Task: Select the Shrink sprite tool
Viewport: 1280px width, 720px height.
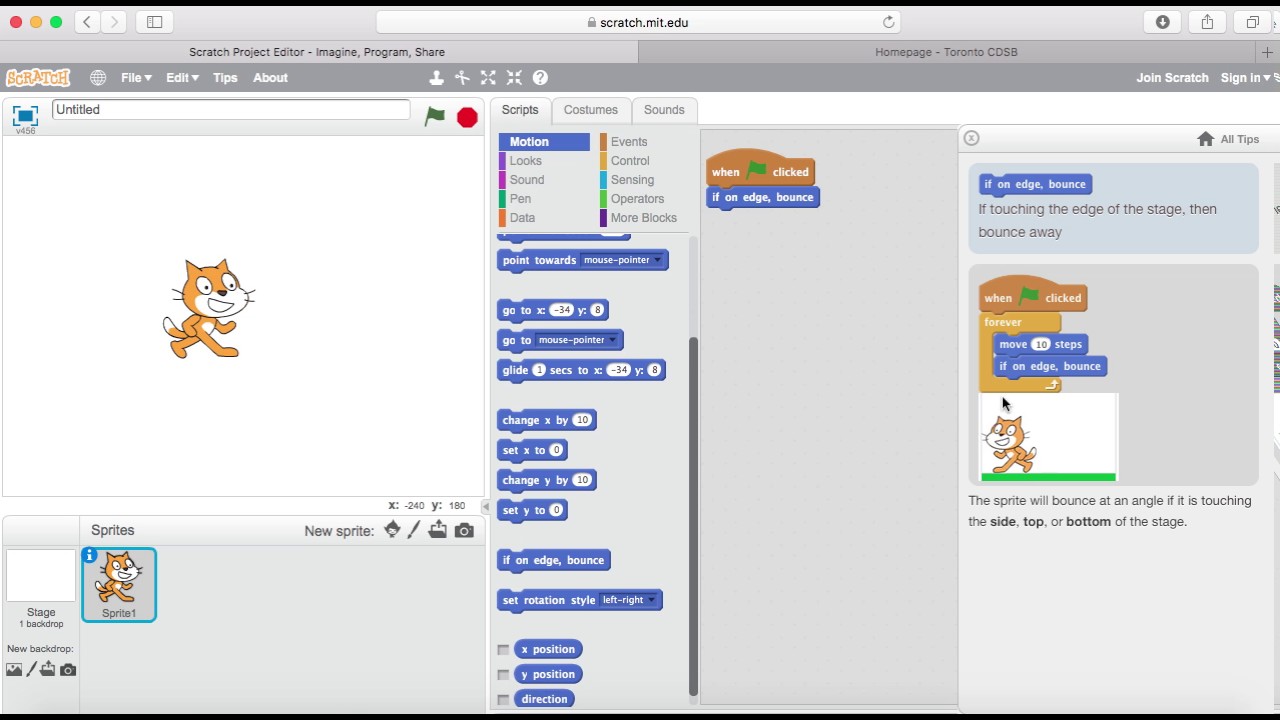Action: pos(514,77)
